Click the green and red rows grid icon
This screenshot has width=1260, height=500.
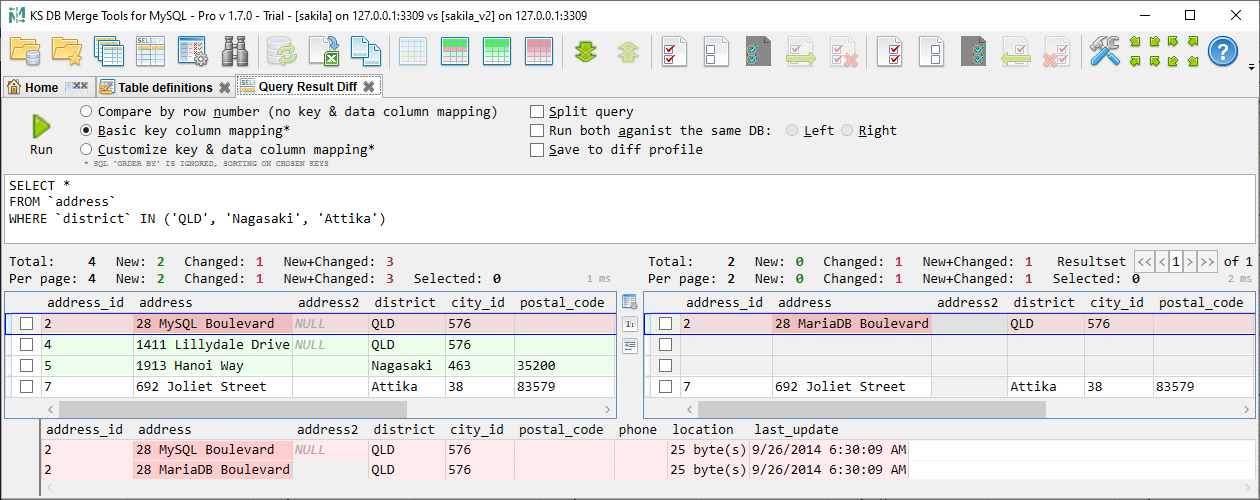(x=455, y=51)
